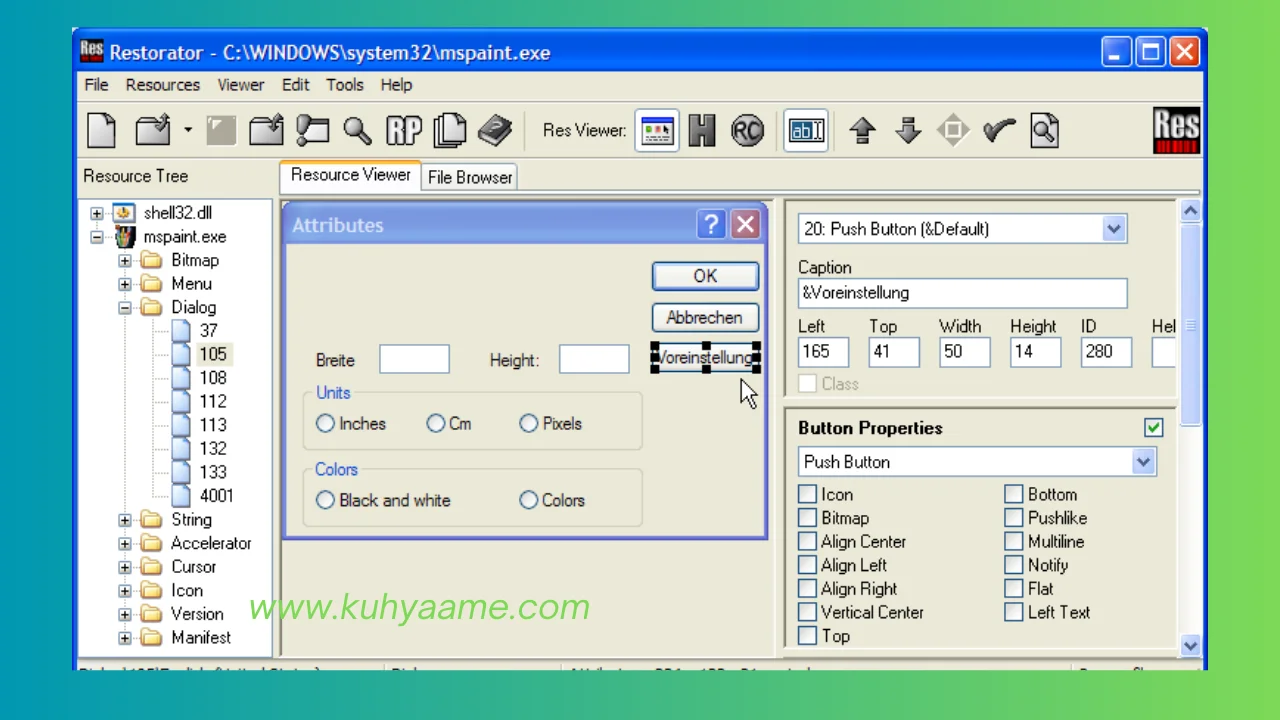This screenshot has width=1280, height=720.
Task: Open the Help menu
Action: 396,85
